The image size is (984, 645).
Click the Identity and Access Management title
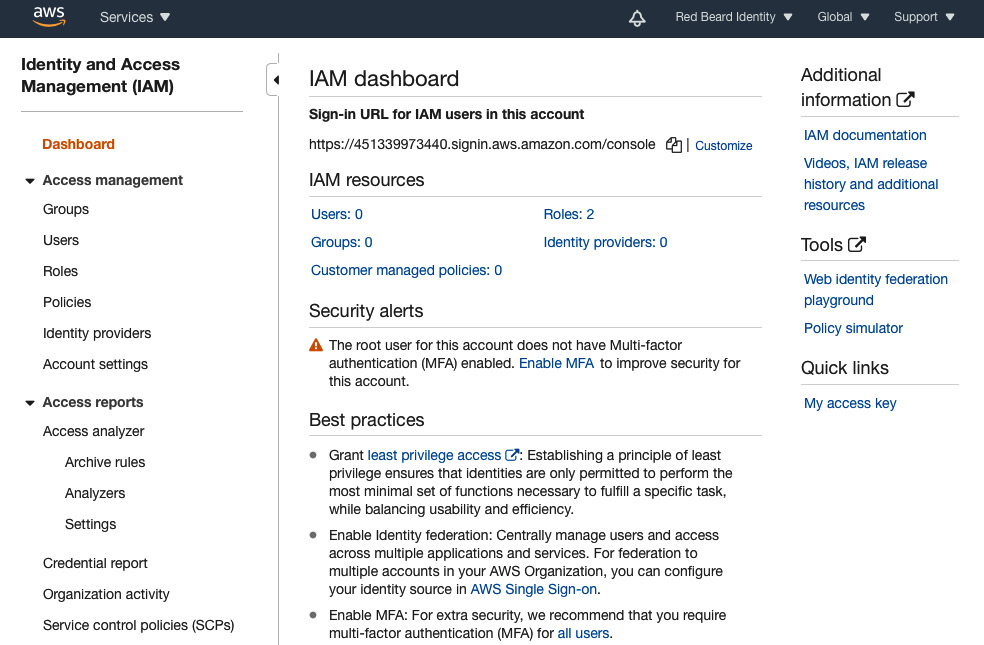coord(100,75)
